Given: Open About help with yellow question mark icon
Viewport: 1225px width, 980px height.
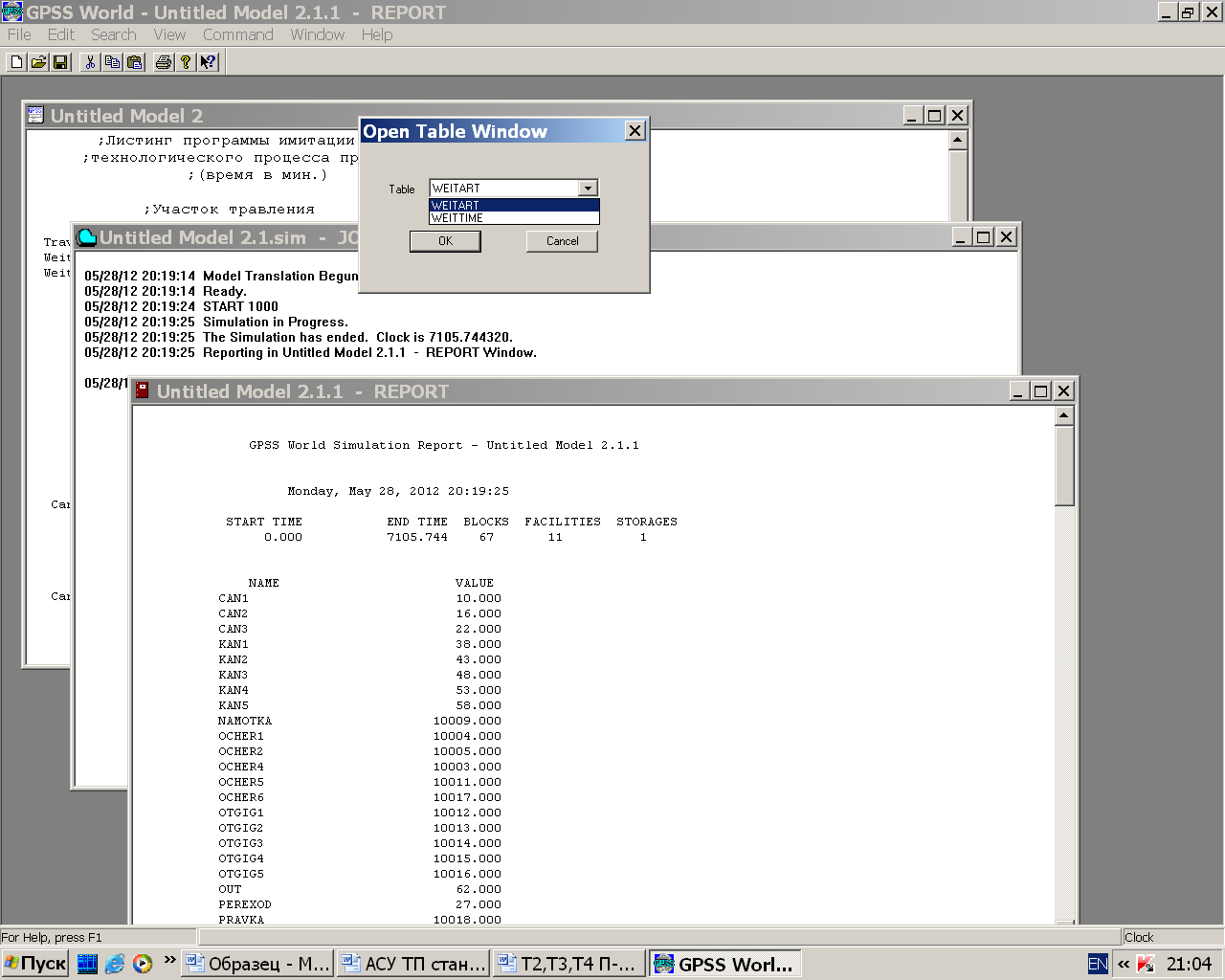Looking at the screenshot, I should (186, 62).
